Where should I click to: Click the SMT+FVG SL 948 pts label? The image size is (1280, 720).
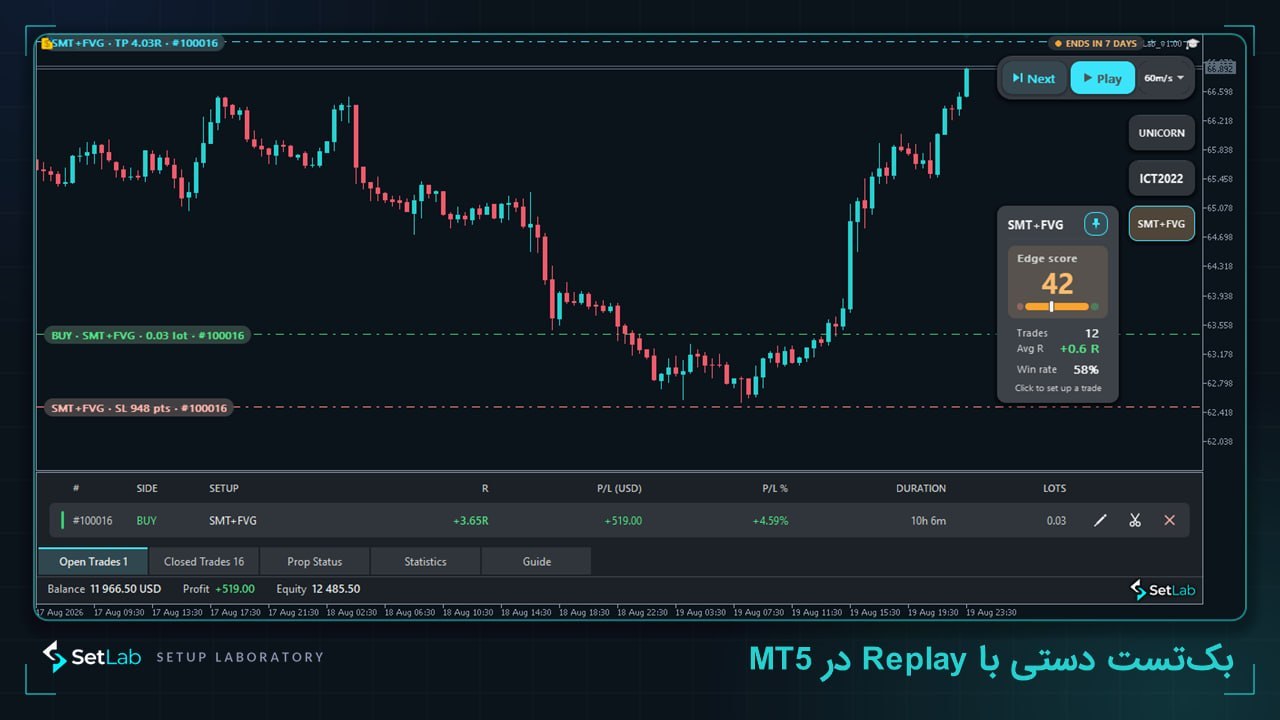tap(139, 408)
